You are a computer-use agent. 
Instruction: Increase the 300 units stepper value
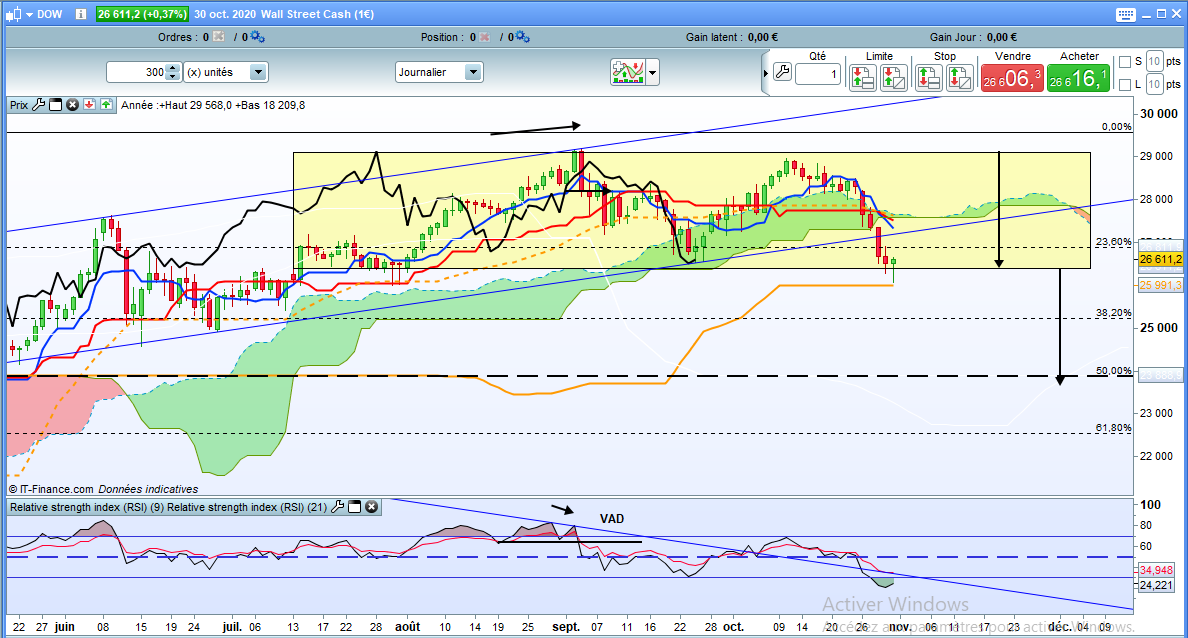click(173, 68)
